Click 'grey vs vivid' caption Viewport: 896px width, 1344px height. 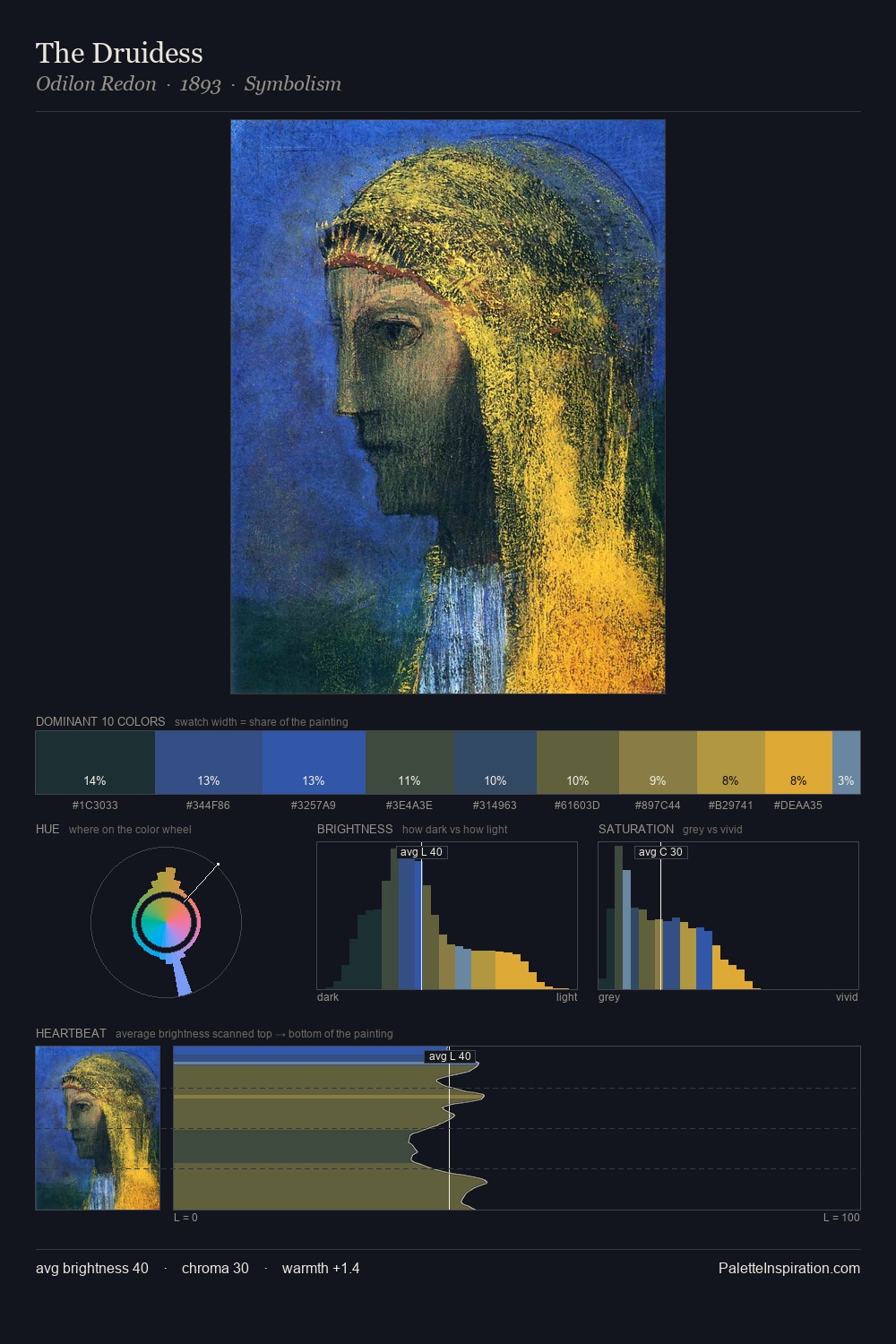click(x=712, y=830)
